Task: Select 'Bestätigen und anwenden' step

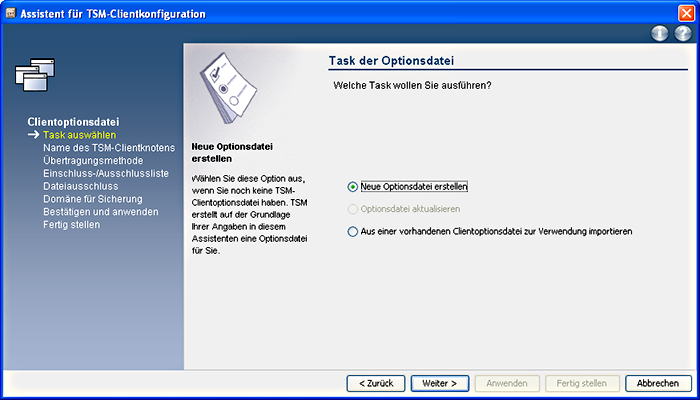Action: pyautogui.click(x=100, y=212)
